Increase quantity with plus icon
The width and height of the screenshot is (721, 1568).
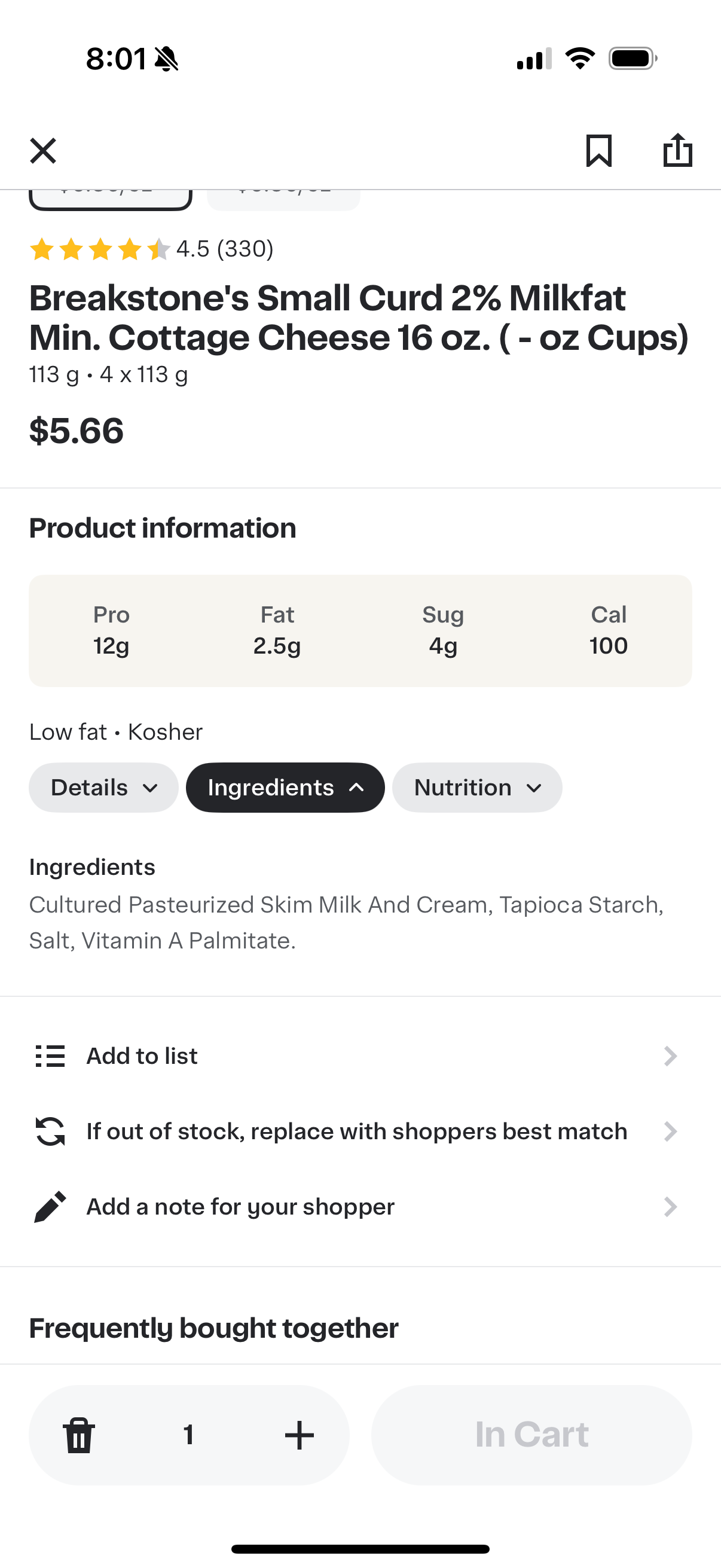300,1435
